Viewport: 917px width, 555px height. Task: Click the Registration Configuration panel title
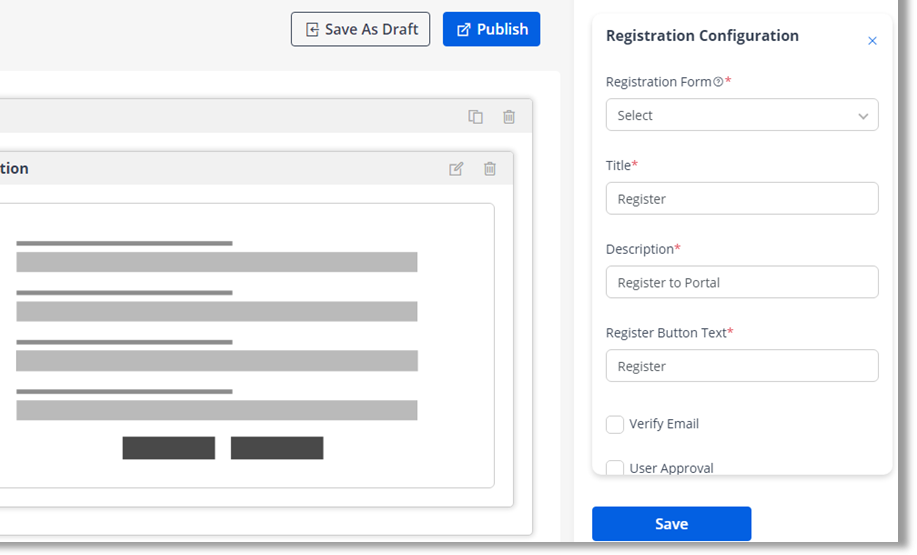coord(702,36)
